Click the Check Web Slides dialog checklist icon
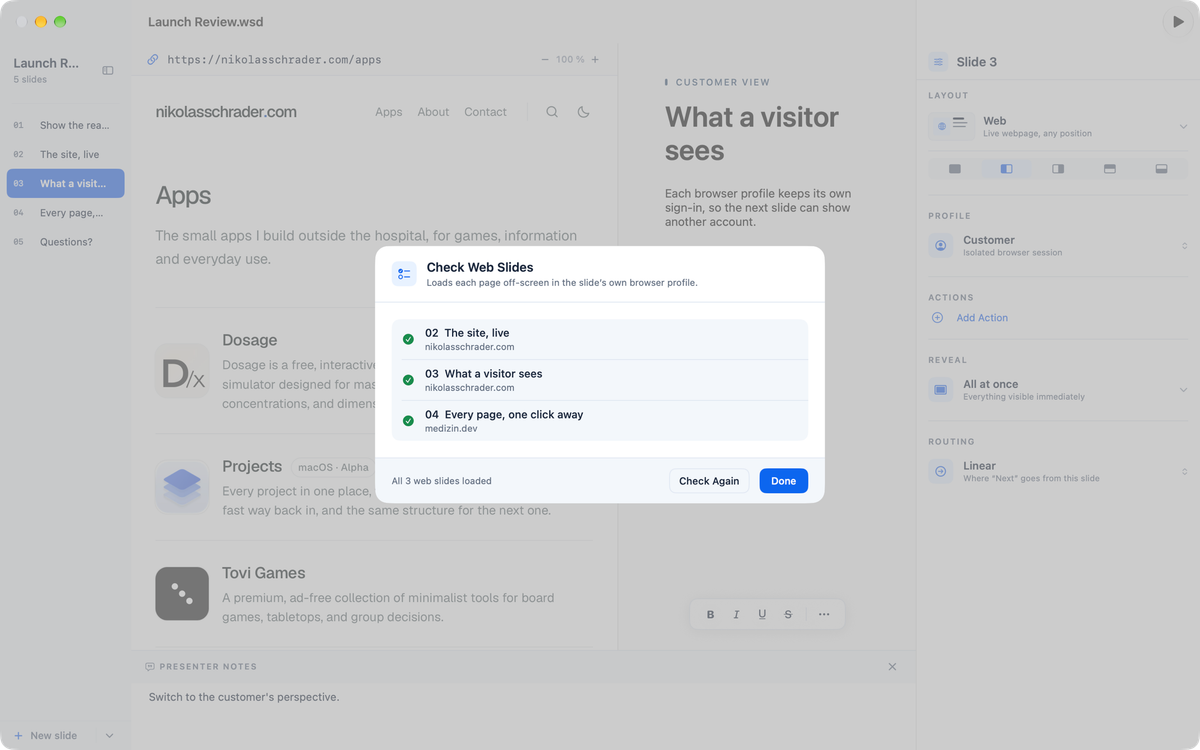The height and width of the screenshot is (750, 1200). (x=404, y=274)
